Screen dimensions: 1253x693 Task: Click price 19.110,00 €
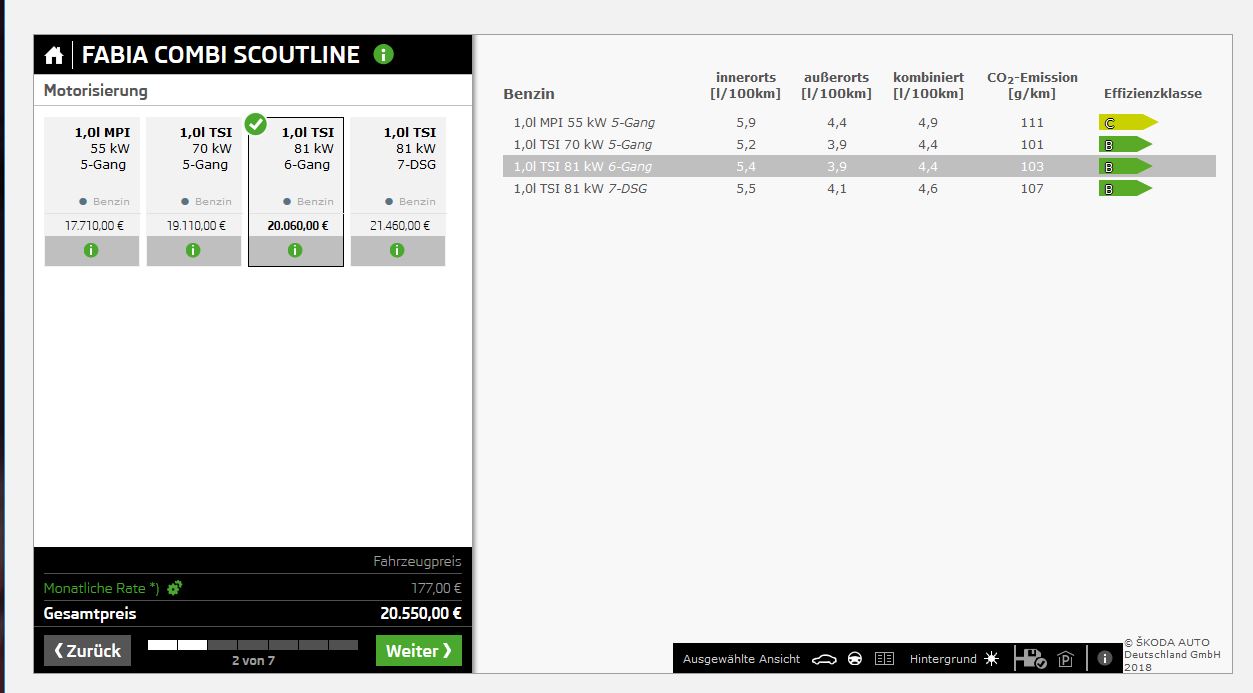[196, 226]
